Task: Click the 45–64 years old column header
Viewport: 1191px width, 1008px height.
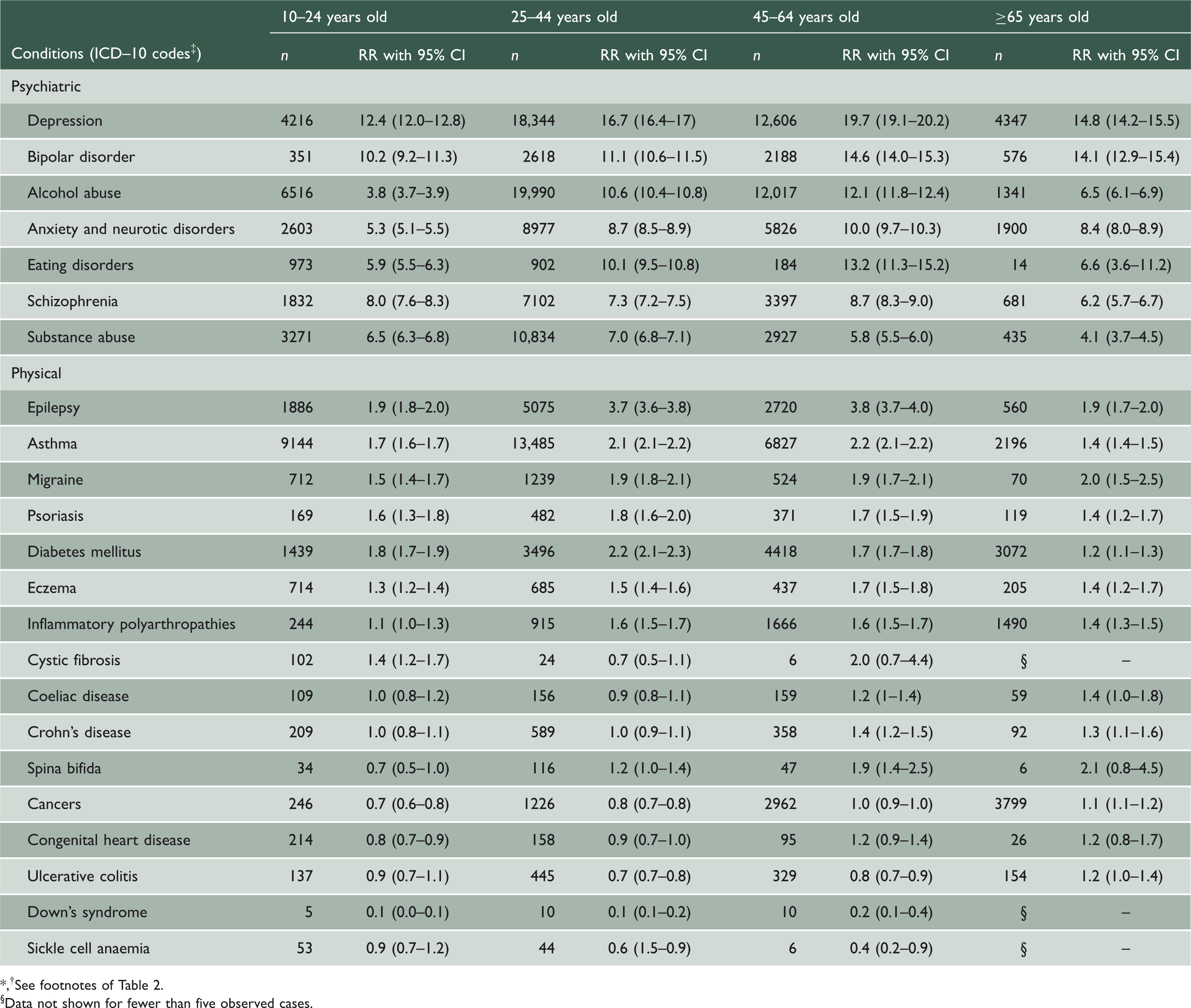Action: pyautogui.click(x=806, y=17)
